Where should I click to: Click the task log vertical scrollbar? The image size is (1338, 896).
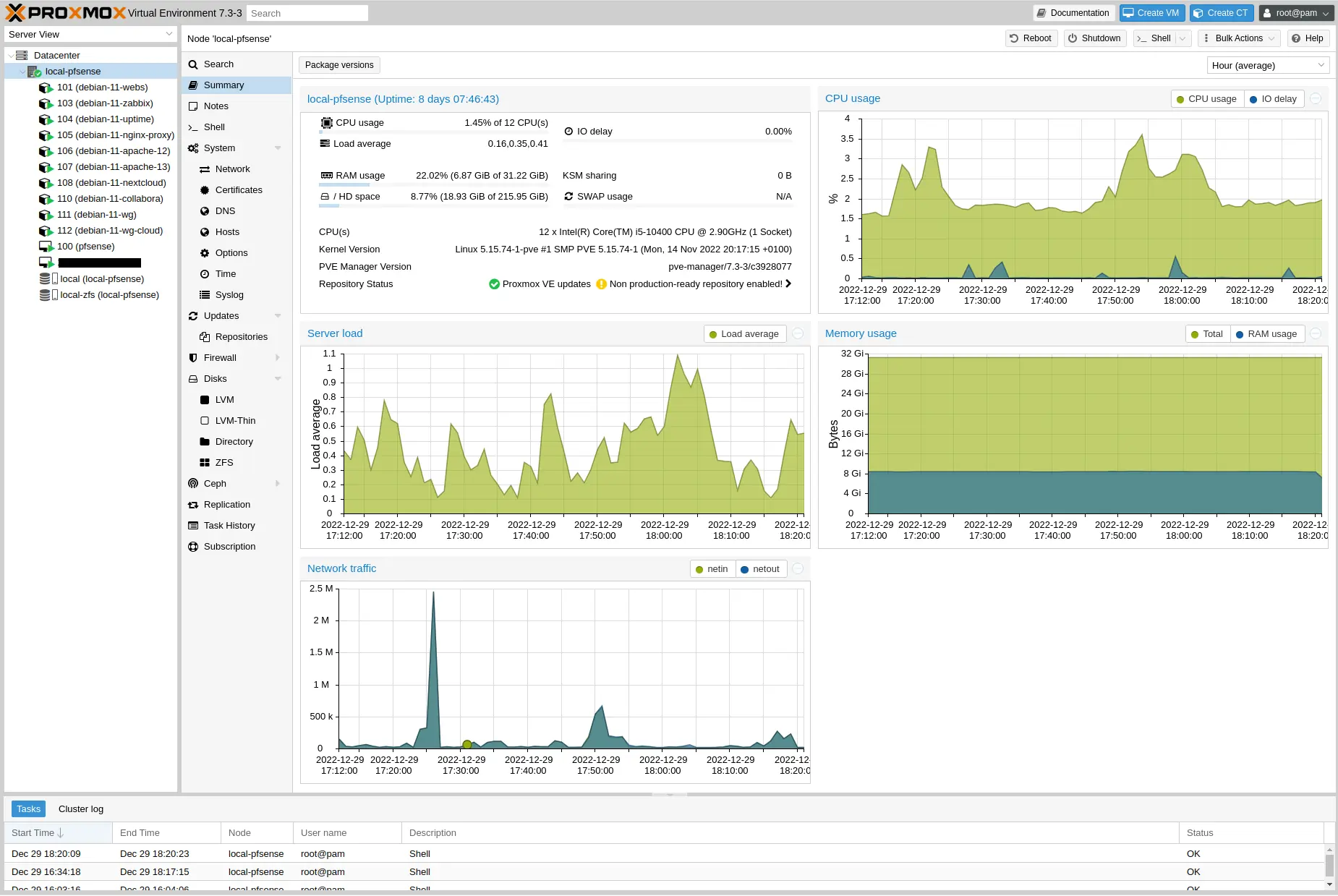(1329, 866)
